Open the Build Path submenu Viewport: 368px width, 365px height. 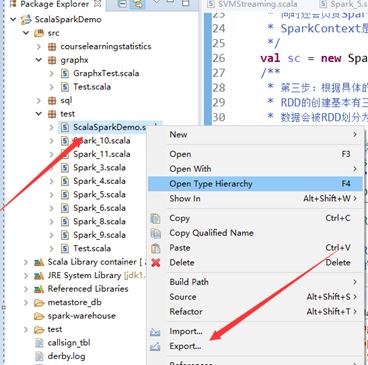(x=255, y=282)
